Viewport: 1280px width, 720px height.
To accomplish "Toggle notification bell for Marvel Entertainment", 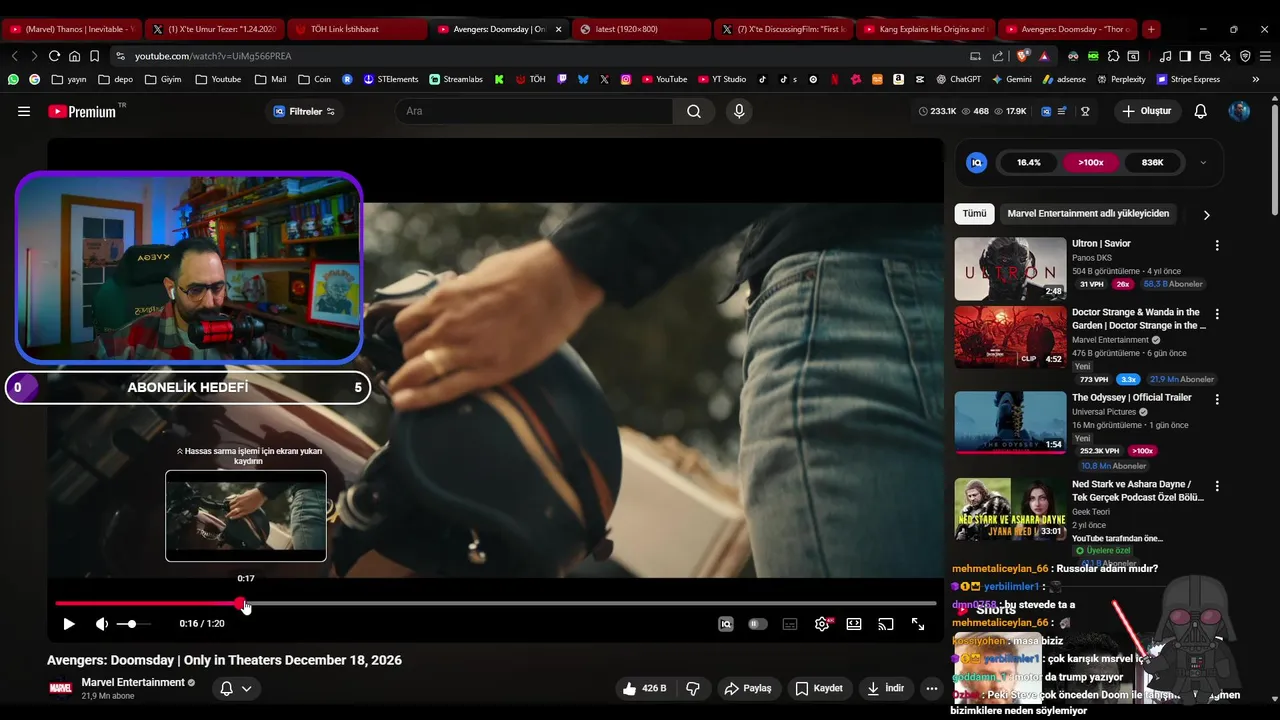I will [236, 688].
